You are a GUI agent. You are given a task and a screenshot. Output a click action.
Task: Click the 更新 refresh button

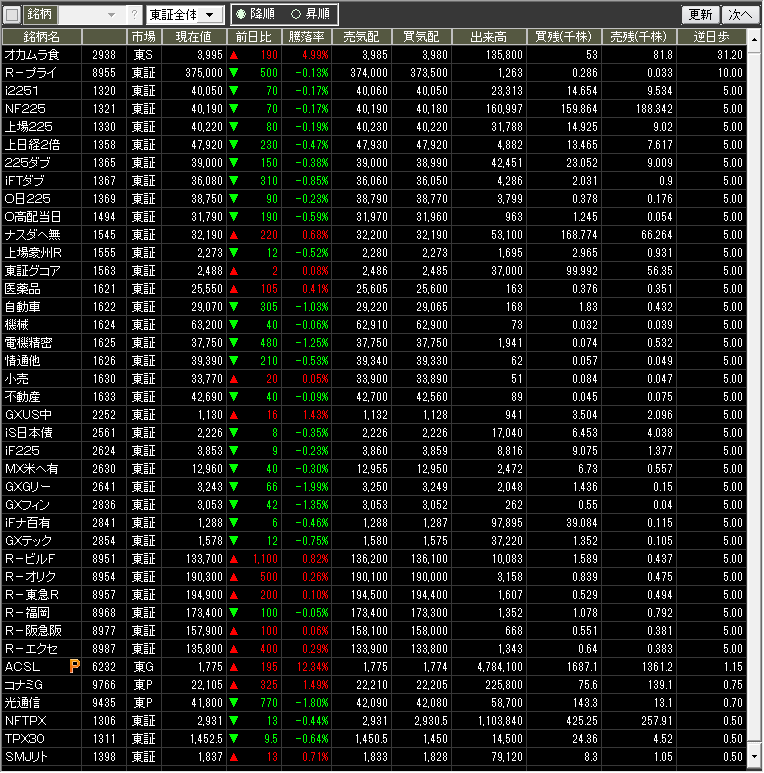click(x=700, y=14)
